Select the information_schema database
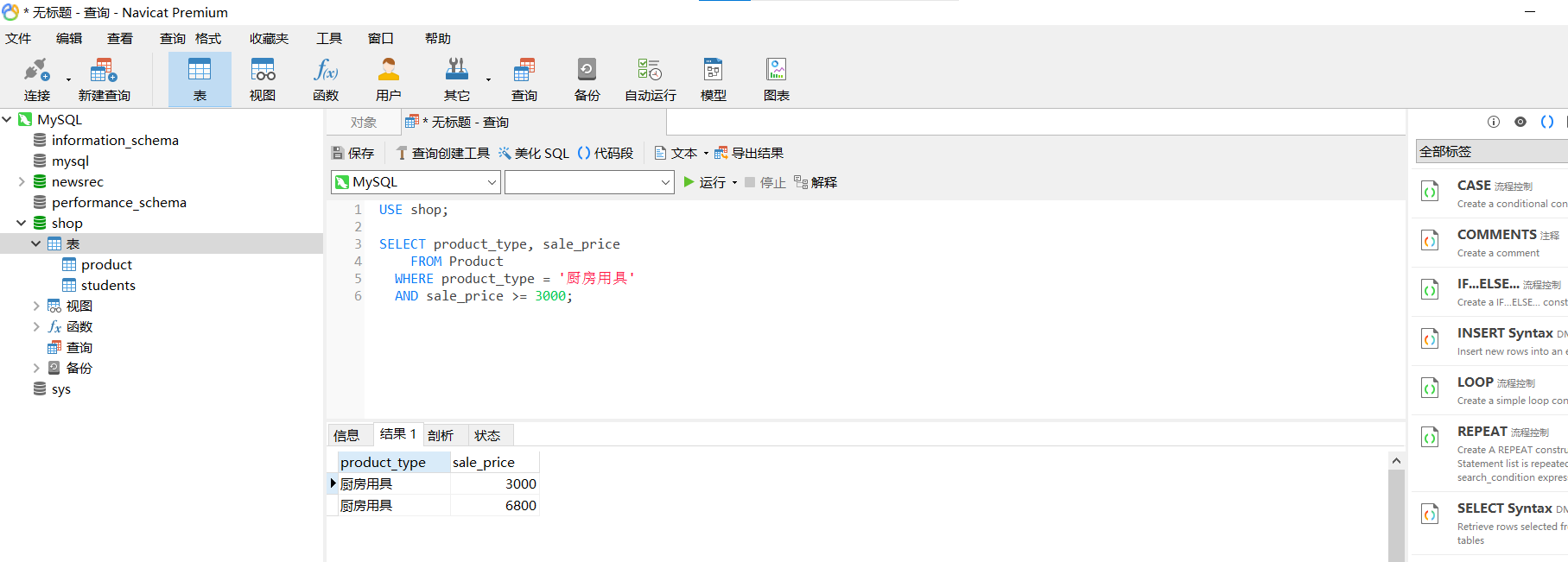The width and height of the screenshot is (1568, 562). pyautogui.click(x=115, y=140)
